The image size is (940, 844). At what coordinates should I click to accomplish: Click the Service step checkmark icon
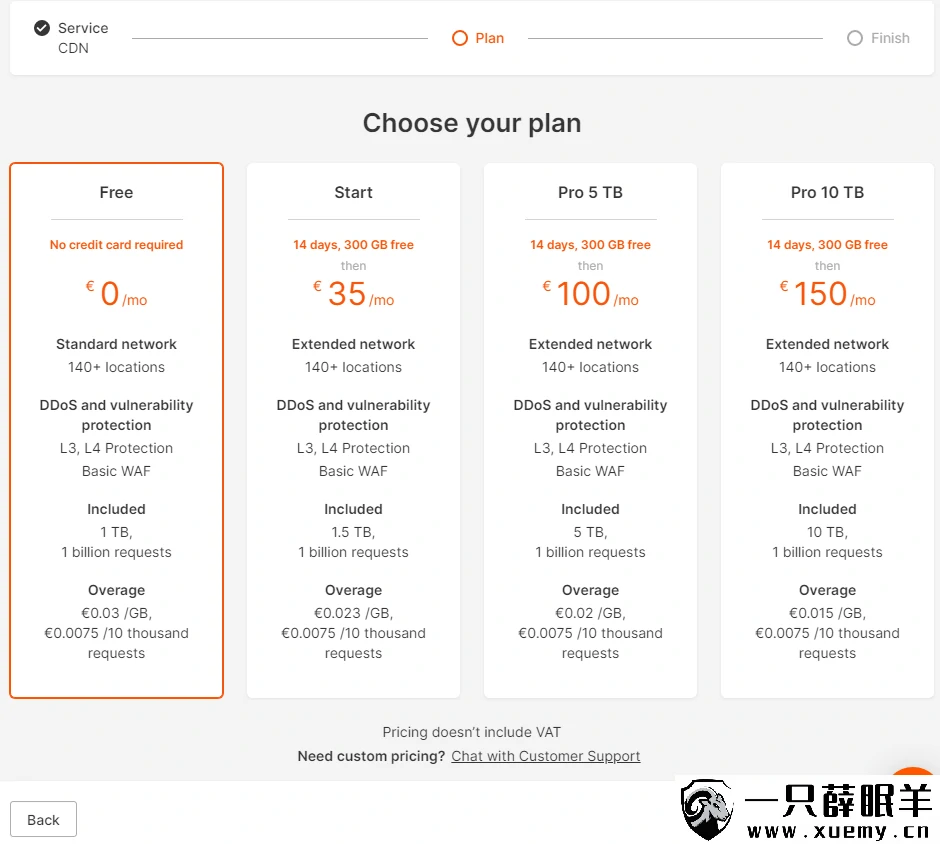[x=42, y=28]
